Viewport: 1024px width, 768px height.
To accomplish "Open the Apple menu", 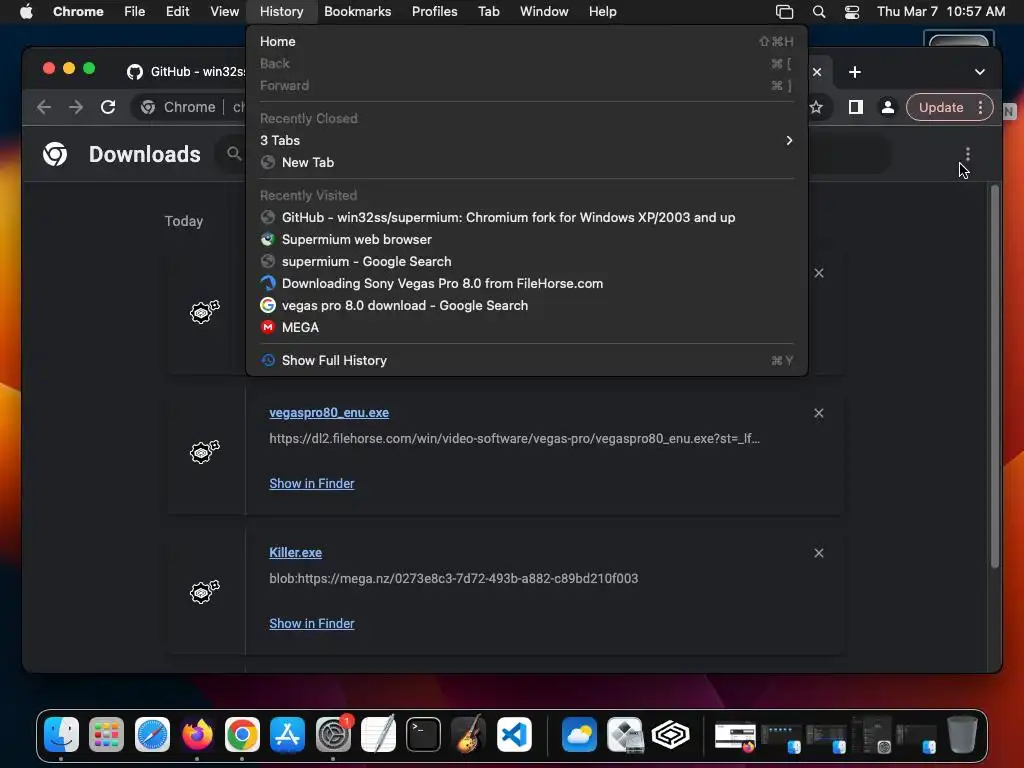I will (26, 12).
